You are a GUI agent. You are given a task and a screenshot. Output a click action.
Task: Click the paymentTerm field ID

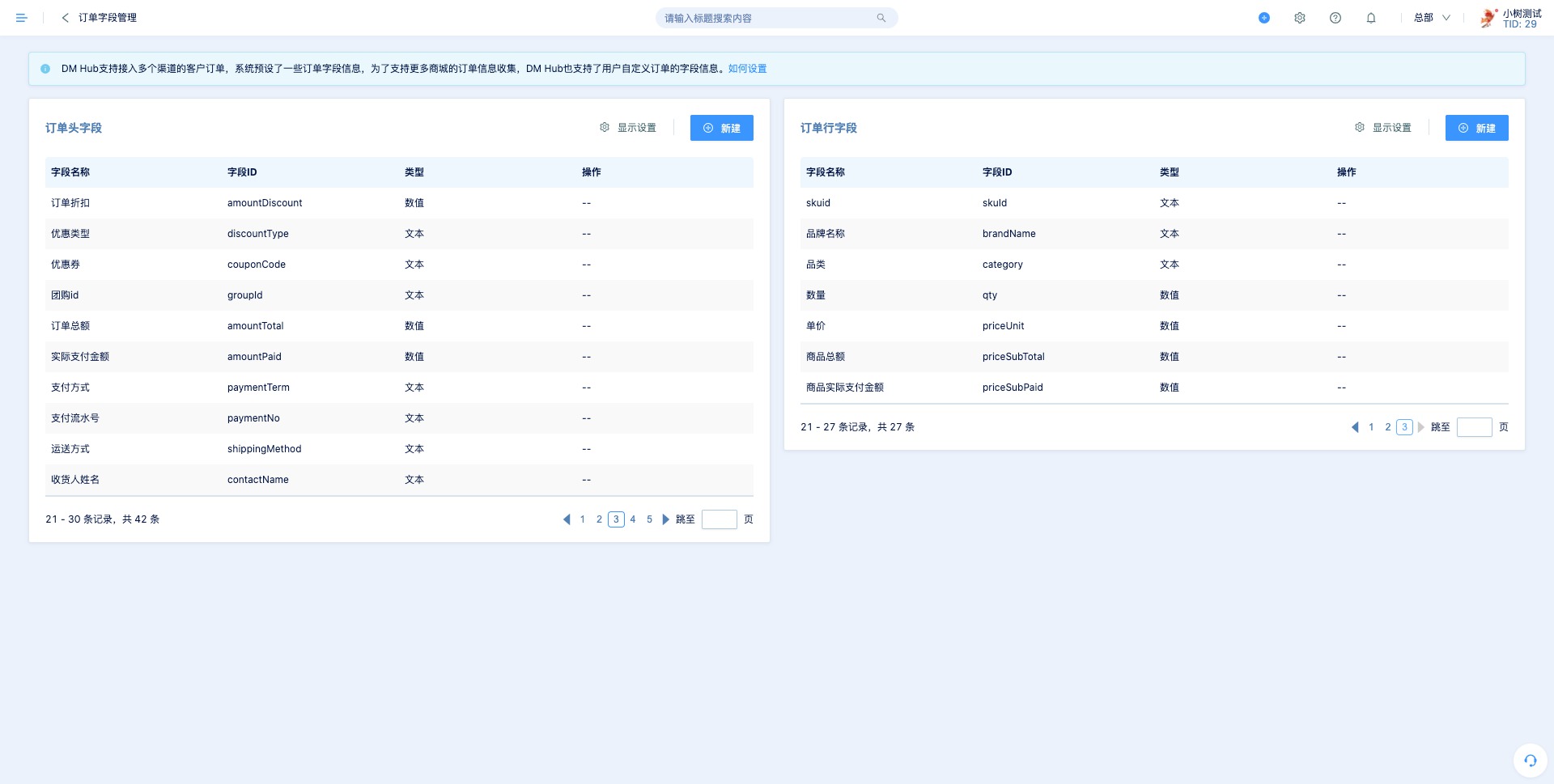pos(258,388)
